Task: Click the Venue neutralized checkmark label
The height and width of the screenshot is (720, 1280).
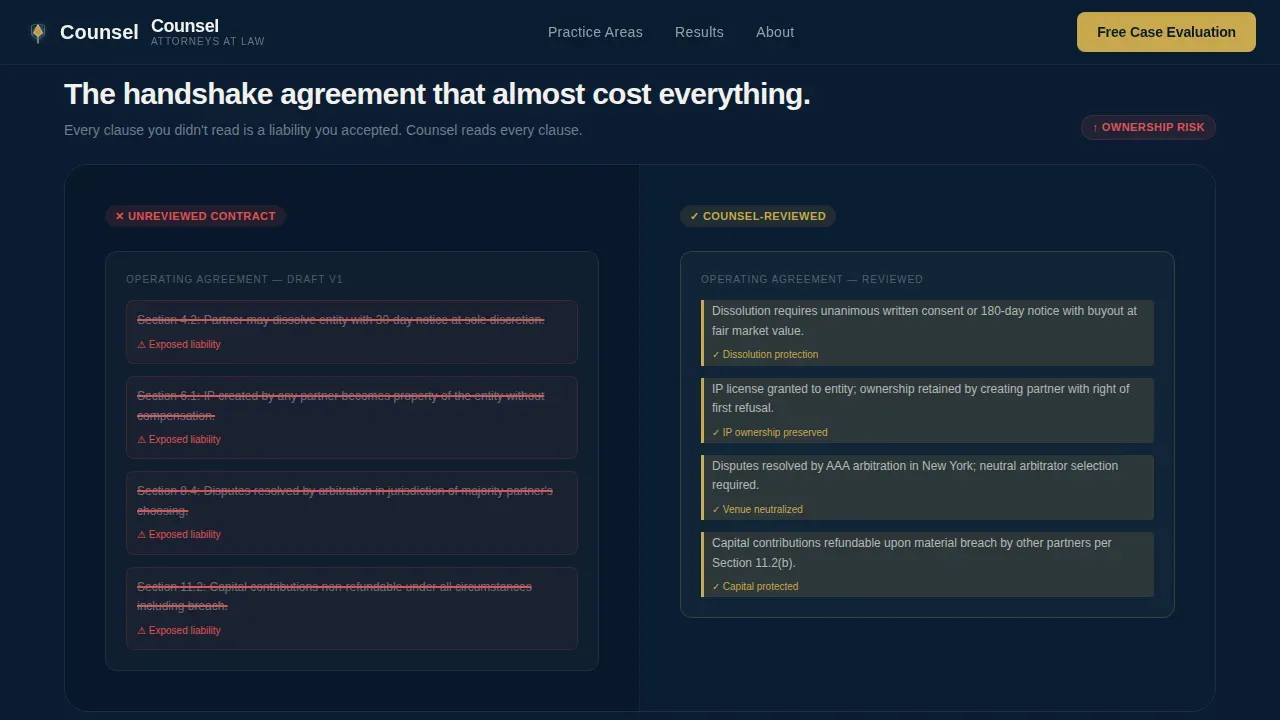Action: 757,510
